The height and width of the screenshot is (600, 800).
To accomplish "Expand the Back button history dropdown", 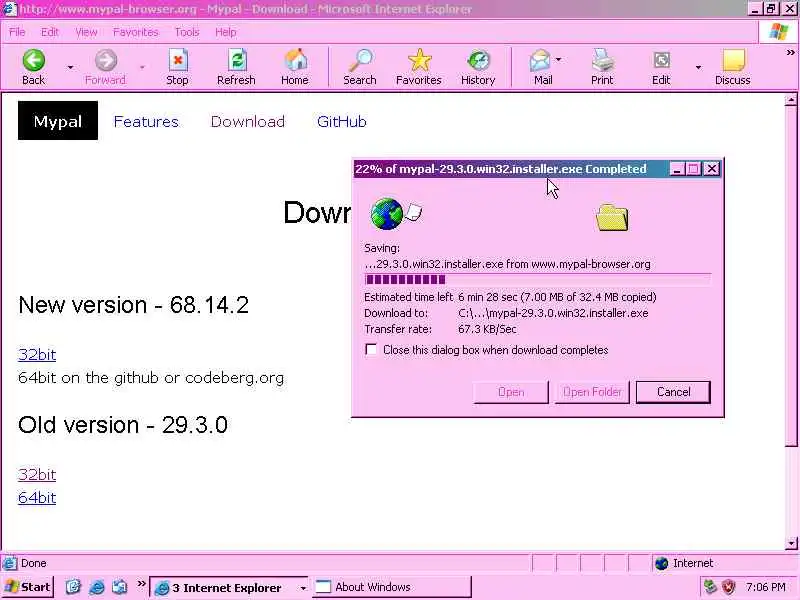I will [x=70, y=67].
